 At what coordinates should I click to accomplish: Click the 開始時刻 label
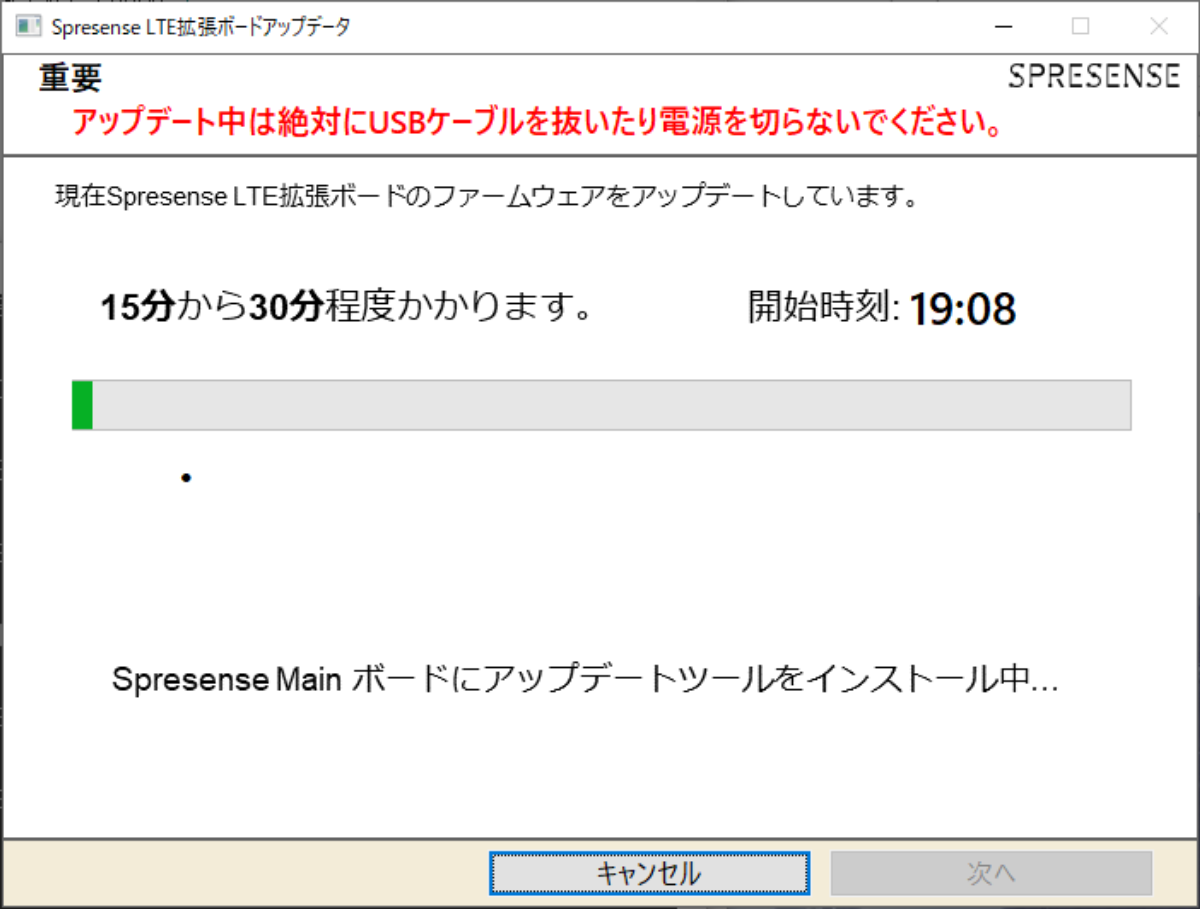click(x=824, y=308)
